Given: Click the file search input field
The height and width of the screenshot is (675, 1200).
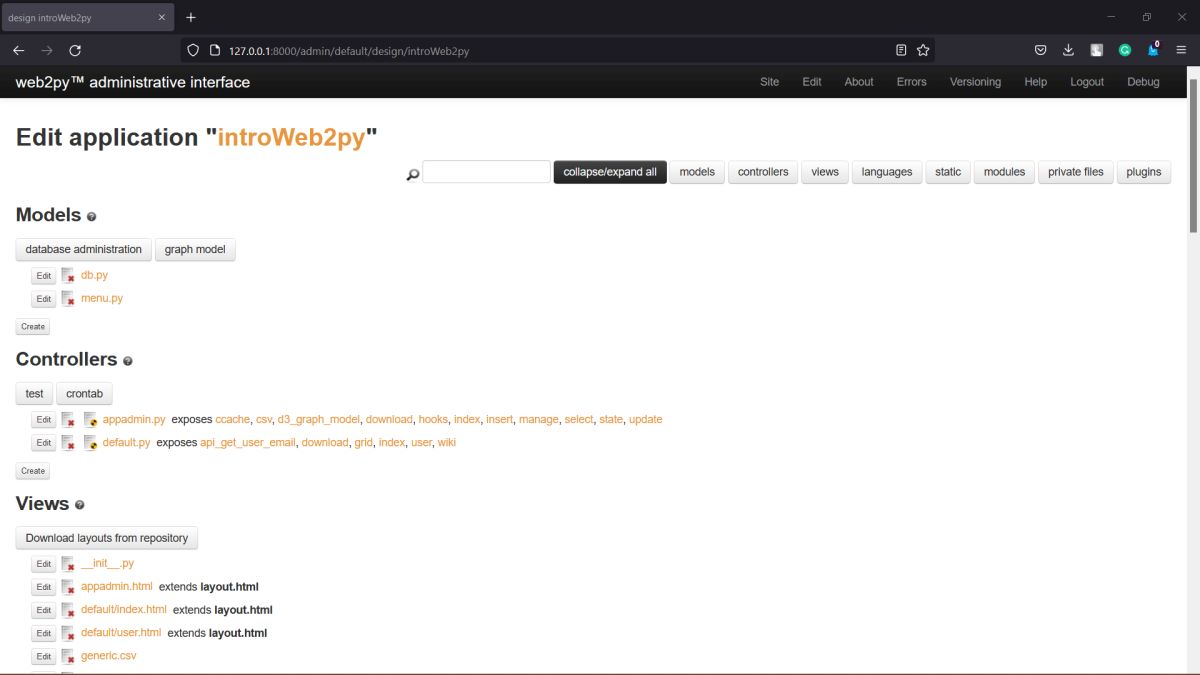Looking at the screenshot, I should tap(486, 172).
